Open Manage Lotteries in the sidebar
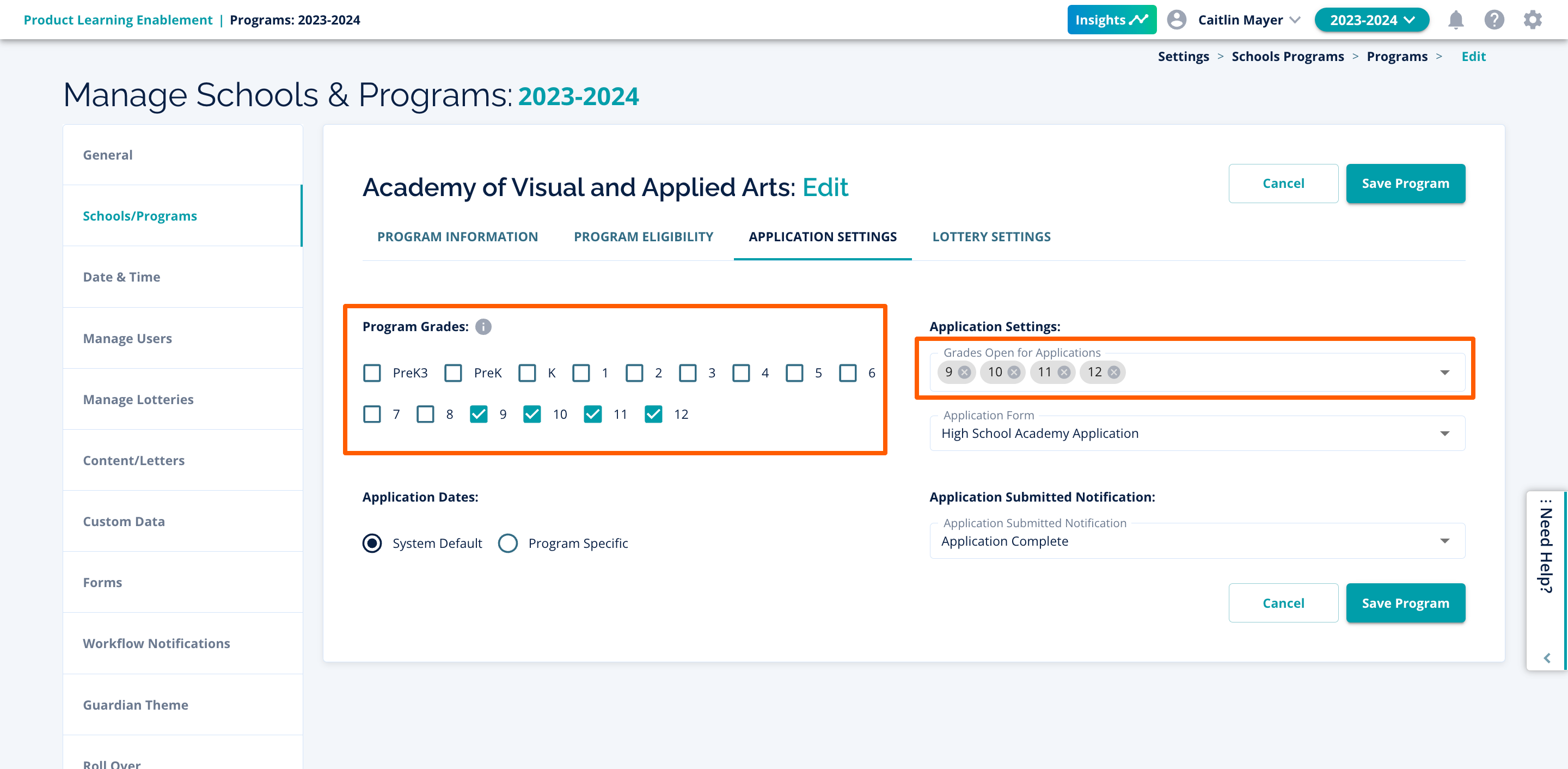This screenshot has height=769, width=1568. (138, 399)
